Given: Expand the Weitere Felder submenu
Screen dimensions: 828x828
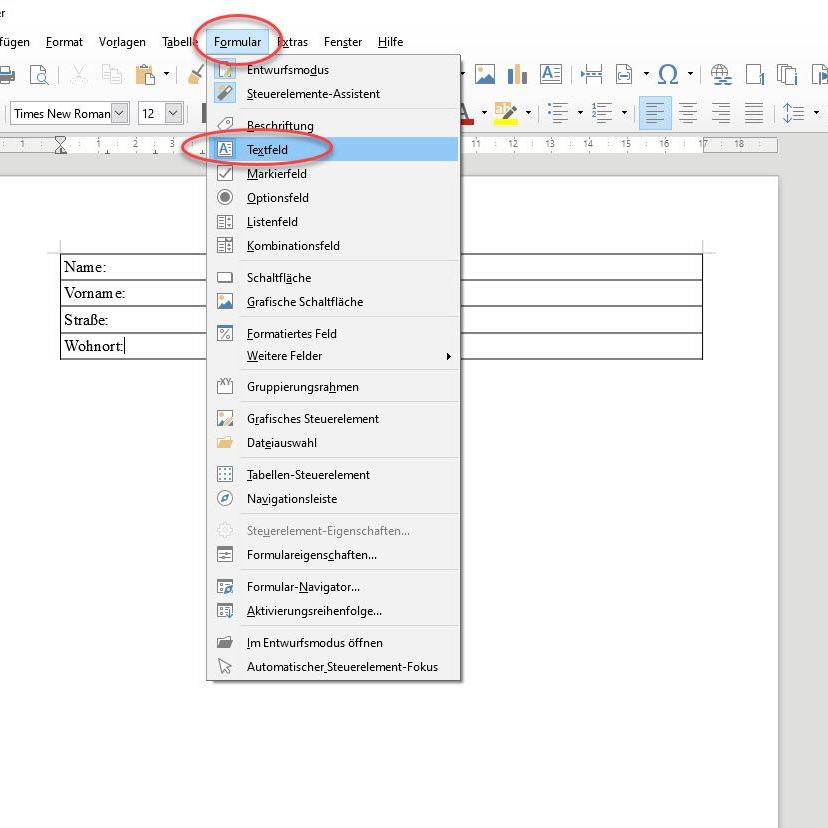Looking at the screenshot, I should [x=333, y=356].
